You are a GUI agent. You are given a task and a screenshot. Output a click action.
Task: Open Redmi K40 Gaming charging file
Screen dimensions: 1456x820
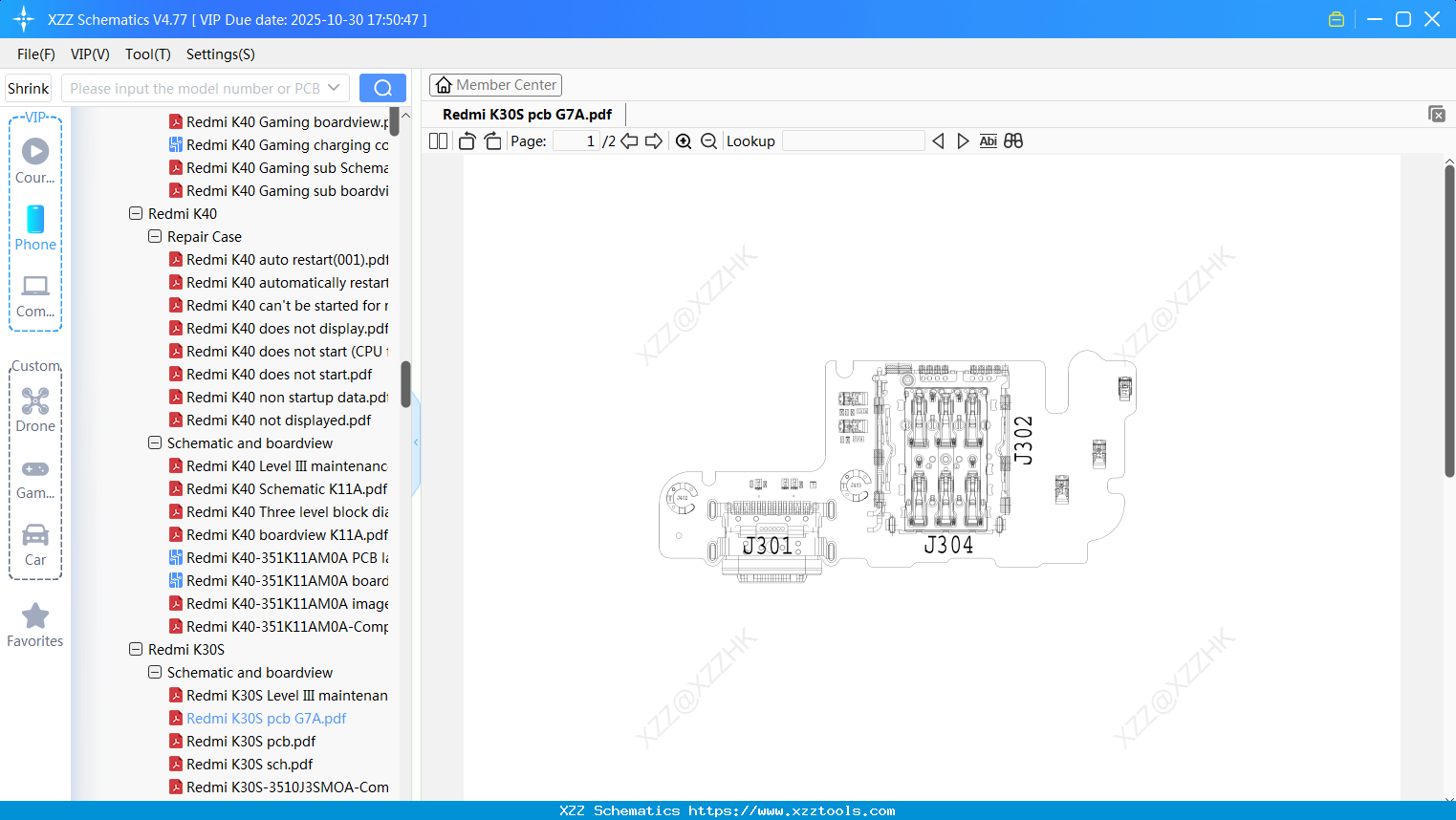pos(279,144)
